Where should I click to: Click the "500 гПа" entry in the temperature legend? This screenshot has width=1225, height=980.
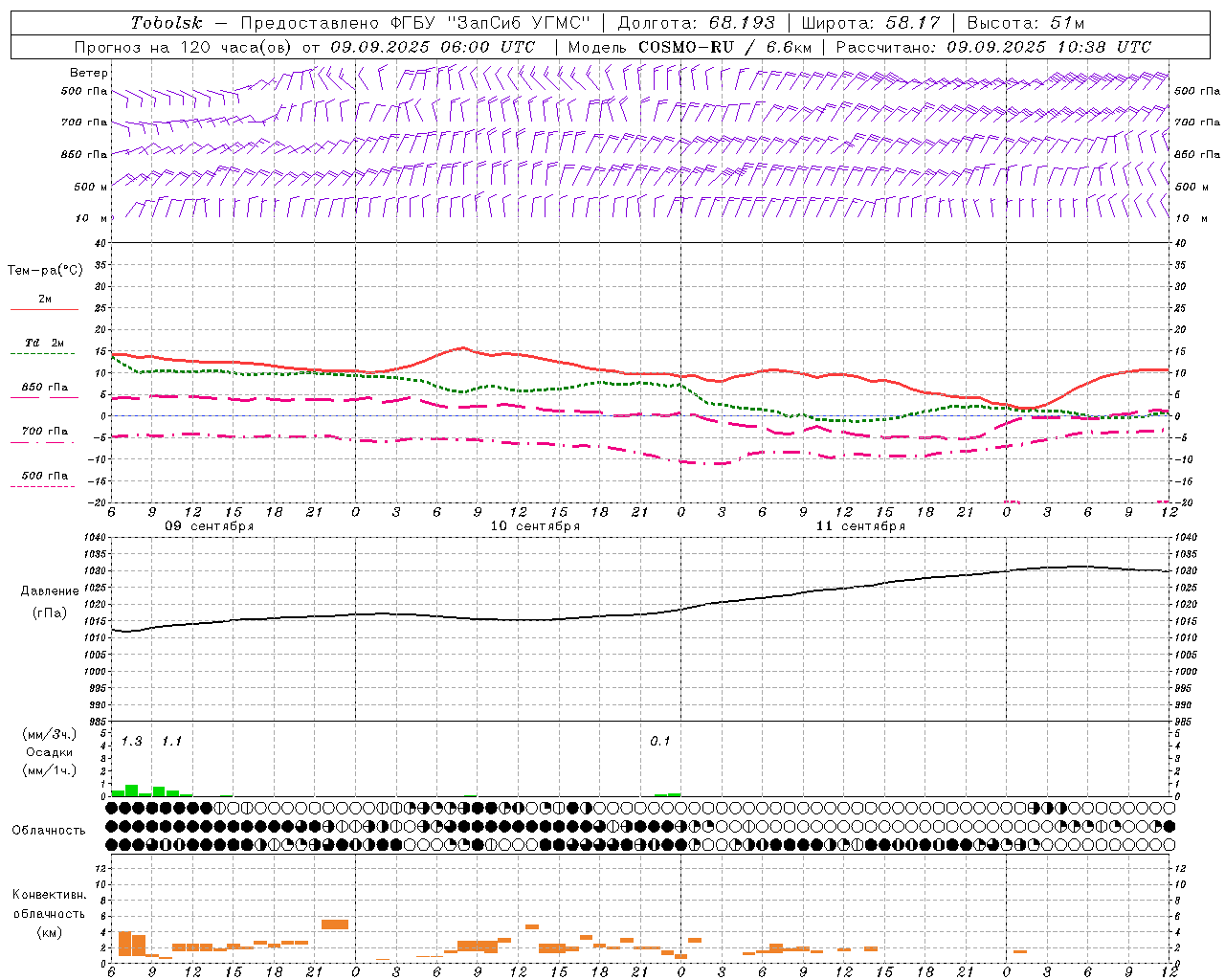(45, 476)
